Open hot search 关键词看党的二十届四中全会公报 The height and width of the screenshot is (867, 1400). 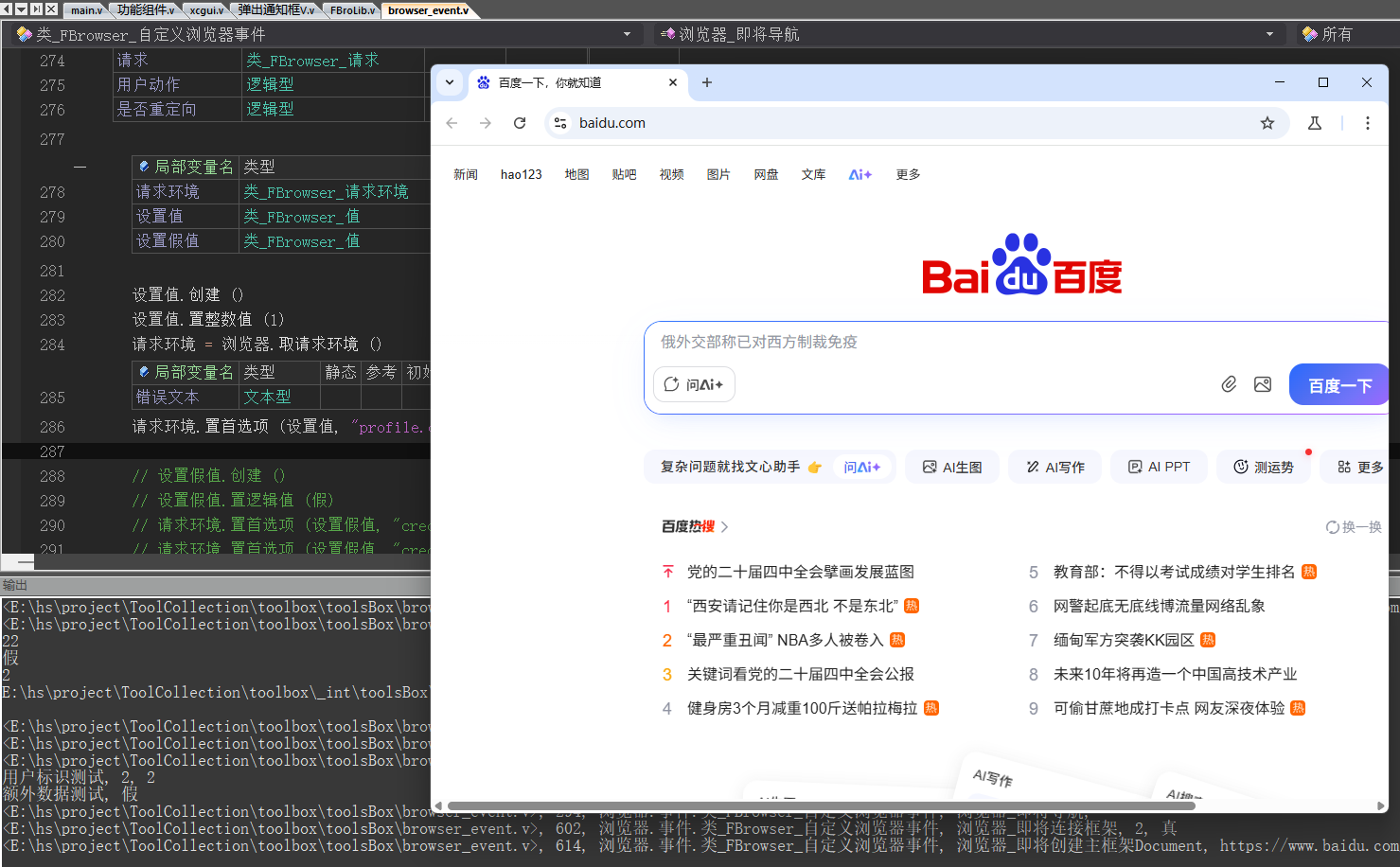coord(801,674)
